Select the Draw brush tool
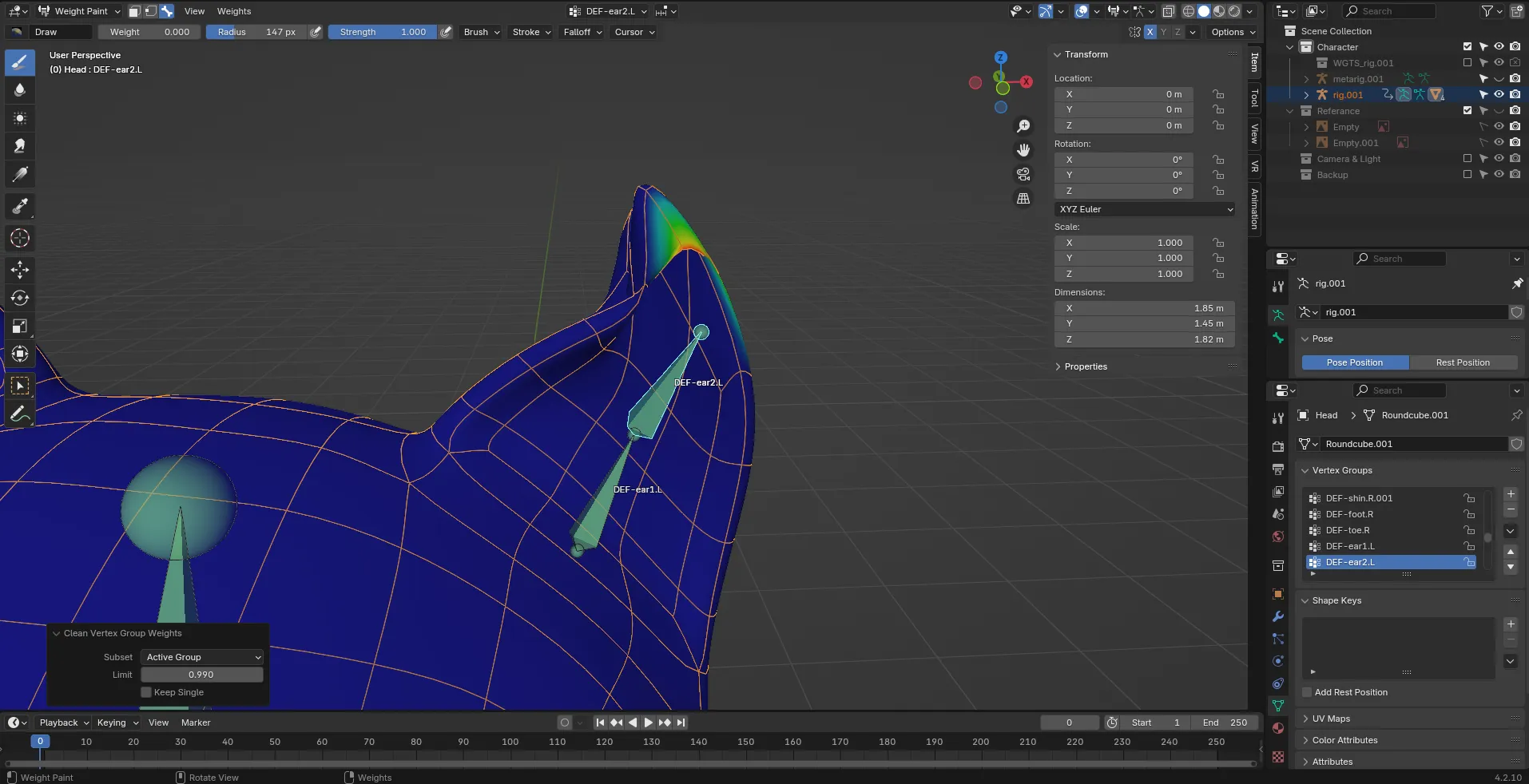Image resolution: width=1529 pixels, height=784 pixels. pyautogui.click(x=20, y=62)
